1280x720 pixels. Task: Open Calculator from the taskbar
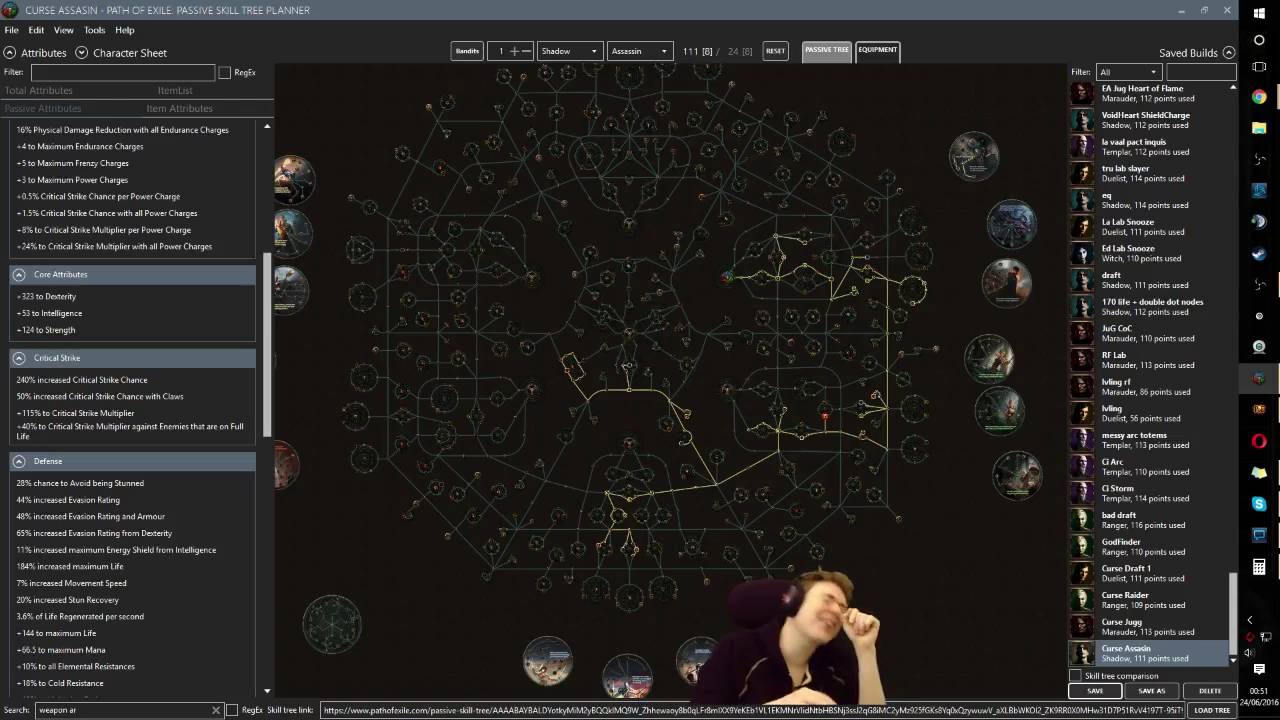(1259, 566)
